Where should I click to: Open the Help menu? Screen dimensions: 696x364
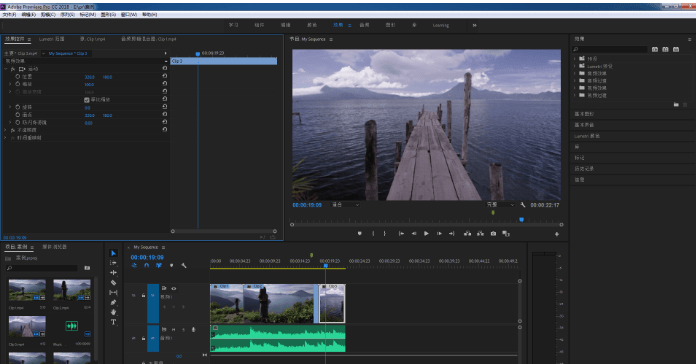coord(150,15)
